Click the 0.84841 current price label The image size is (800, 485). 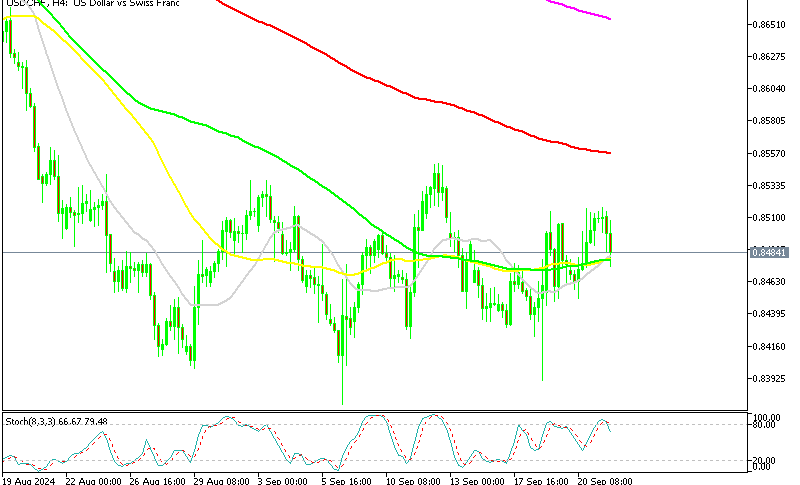pos(769,252)
